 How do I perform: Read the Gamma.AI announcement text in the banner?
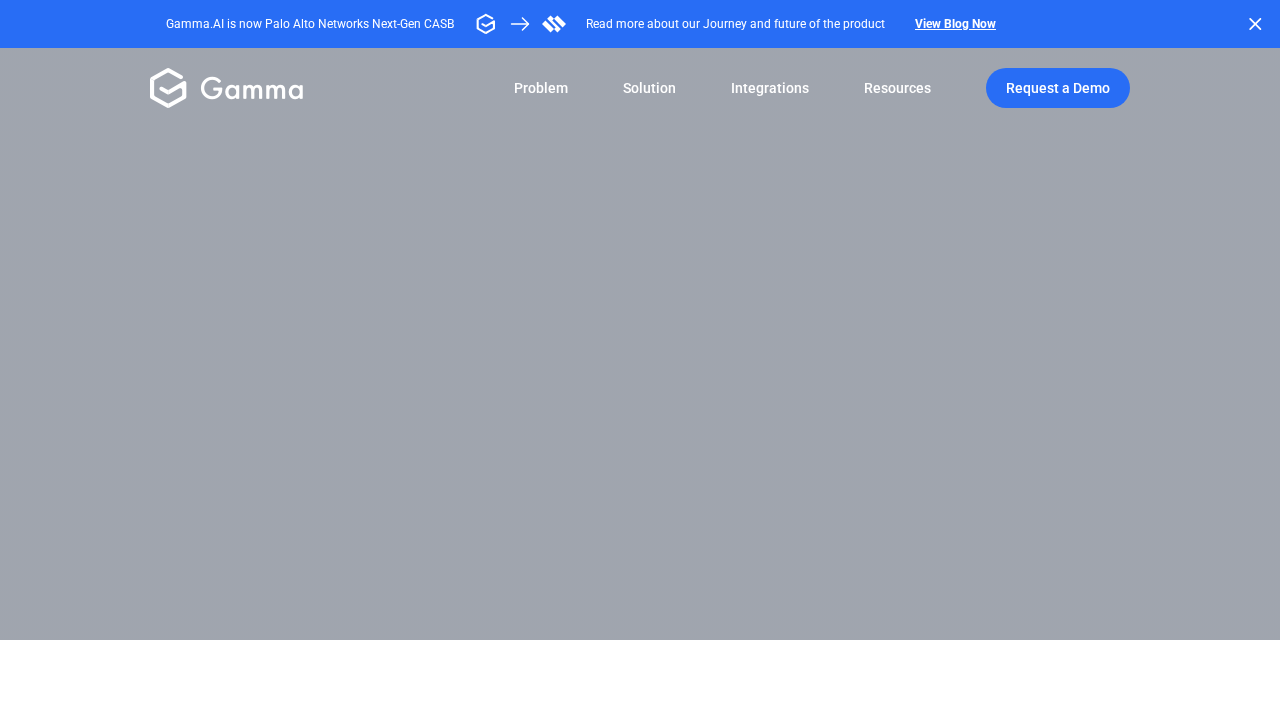309,23
